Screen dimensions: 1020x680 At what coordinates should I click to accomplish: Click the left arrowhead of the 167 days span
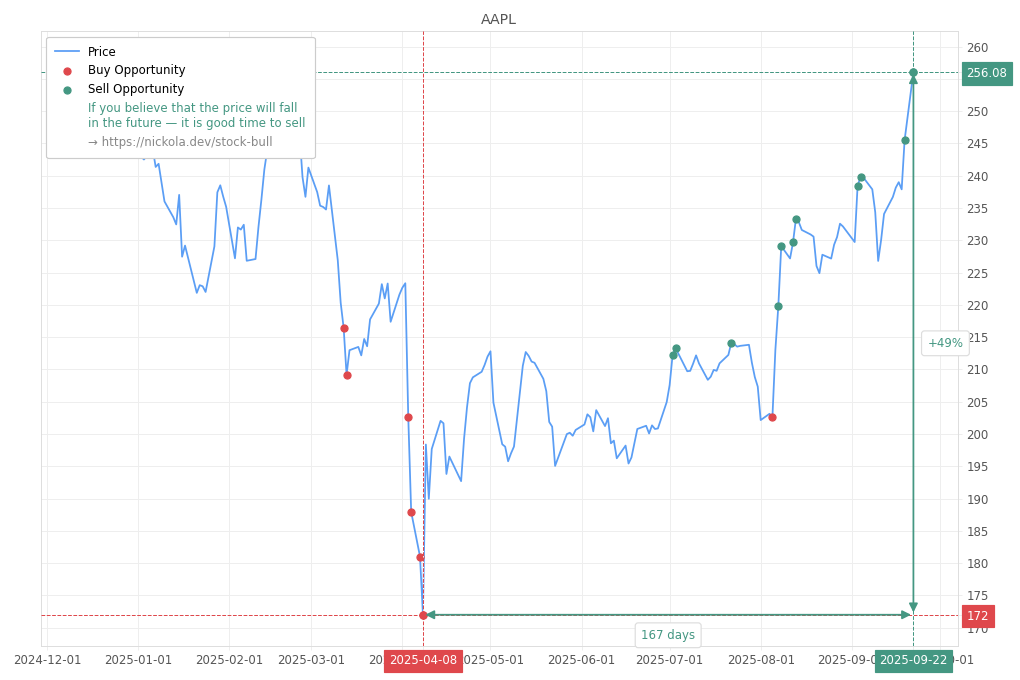431,615
